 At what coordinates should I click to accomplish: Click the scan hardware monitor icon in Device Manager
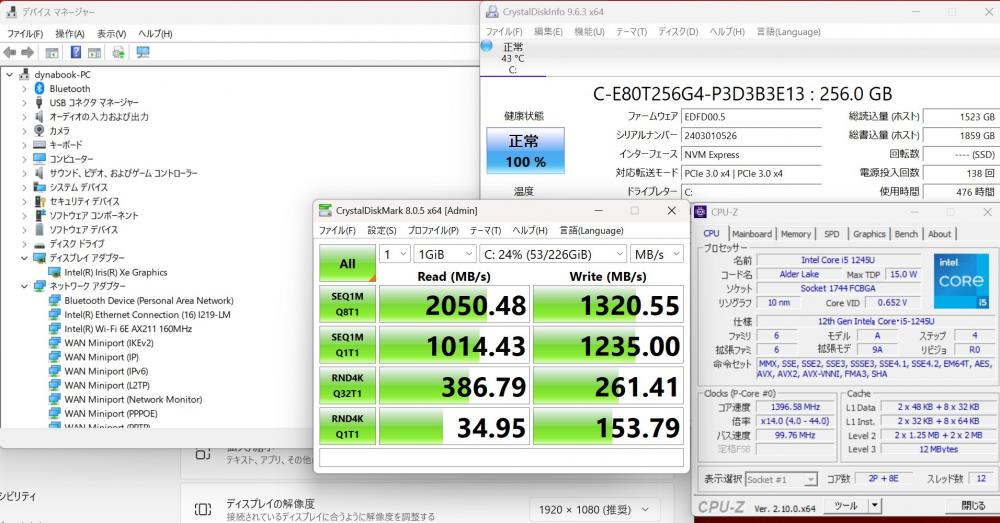click(x=143, y=52)
